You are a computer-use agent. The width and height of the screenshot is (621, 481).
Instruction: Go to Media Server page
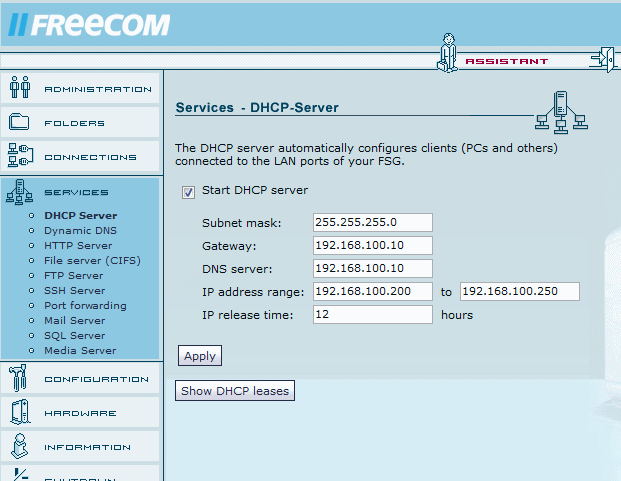80,350
